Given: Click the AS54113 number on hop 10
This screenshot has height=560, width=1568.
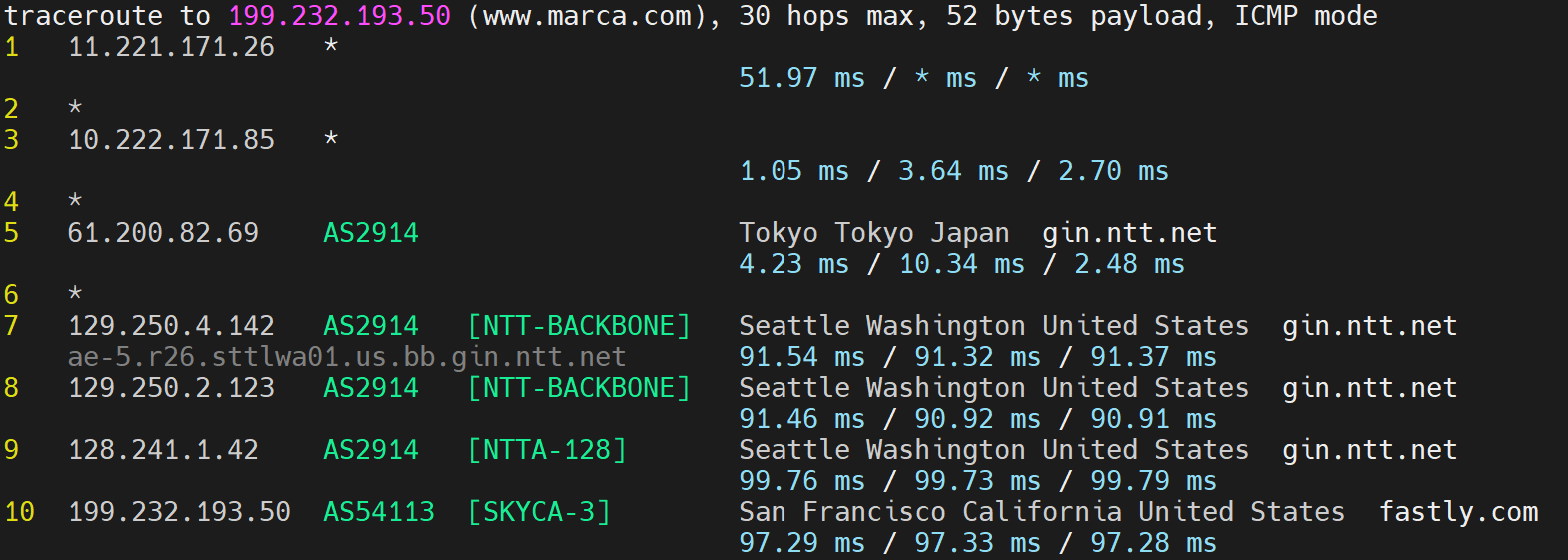Looking at the screenshot, I should pyautogui.click(x=379, y=512).
